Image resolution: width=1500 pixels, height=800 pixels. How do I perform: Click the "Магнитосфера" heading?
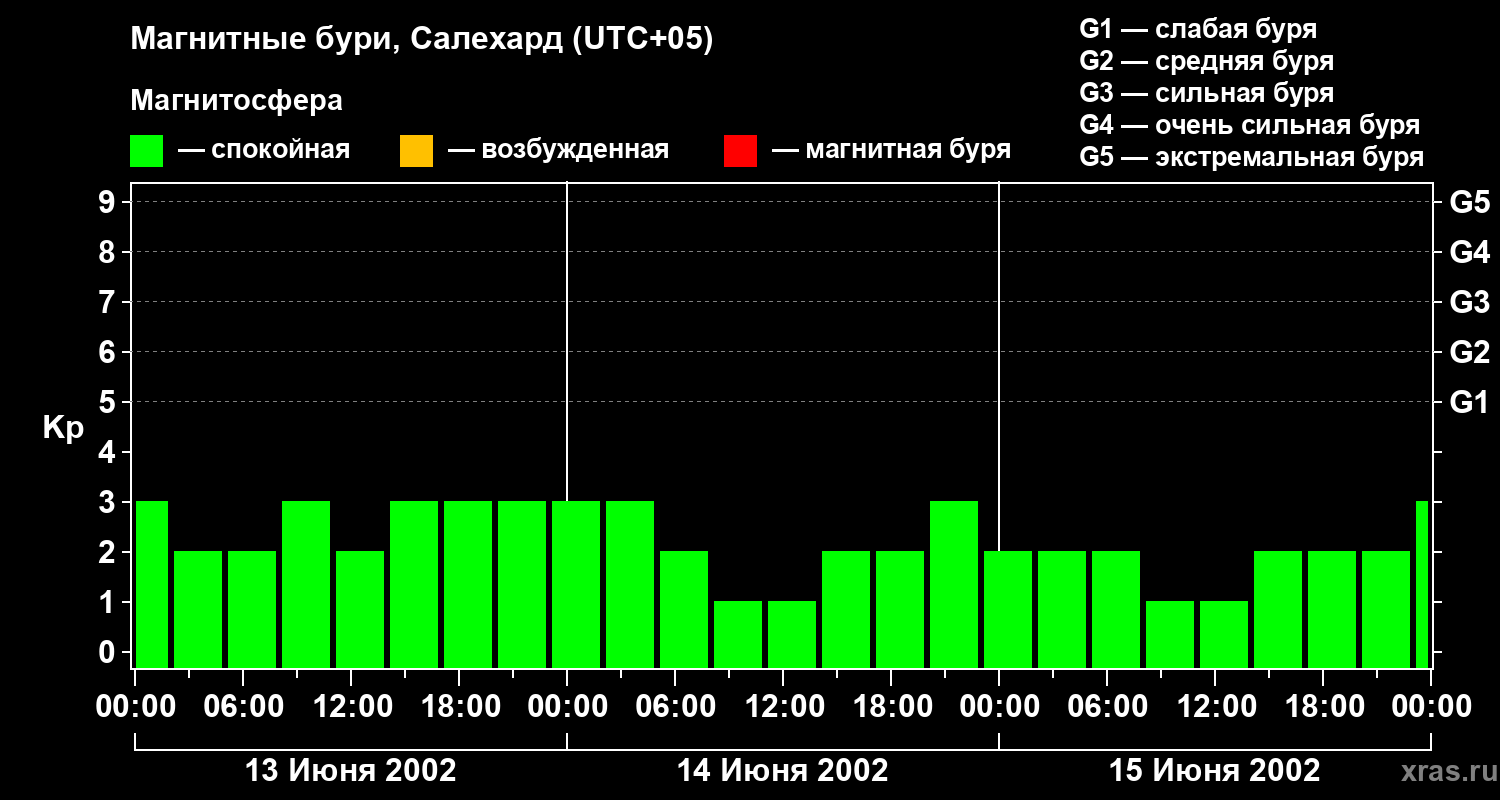coord(237,101)
